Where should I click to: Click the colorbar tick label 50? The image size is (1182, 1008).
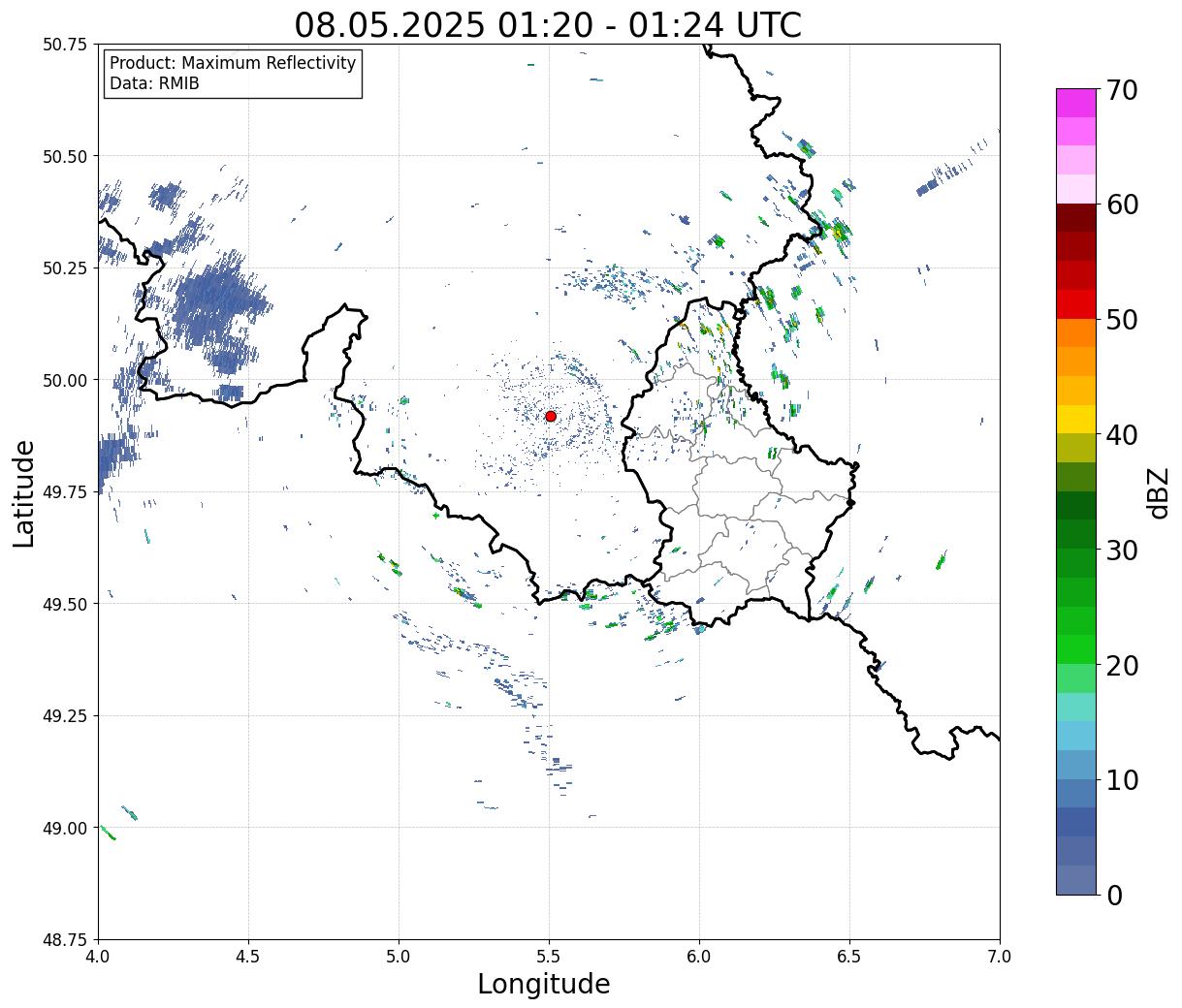pyautogui.click(x=1122, y=320)
